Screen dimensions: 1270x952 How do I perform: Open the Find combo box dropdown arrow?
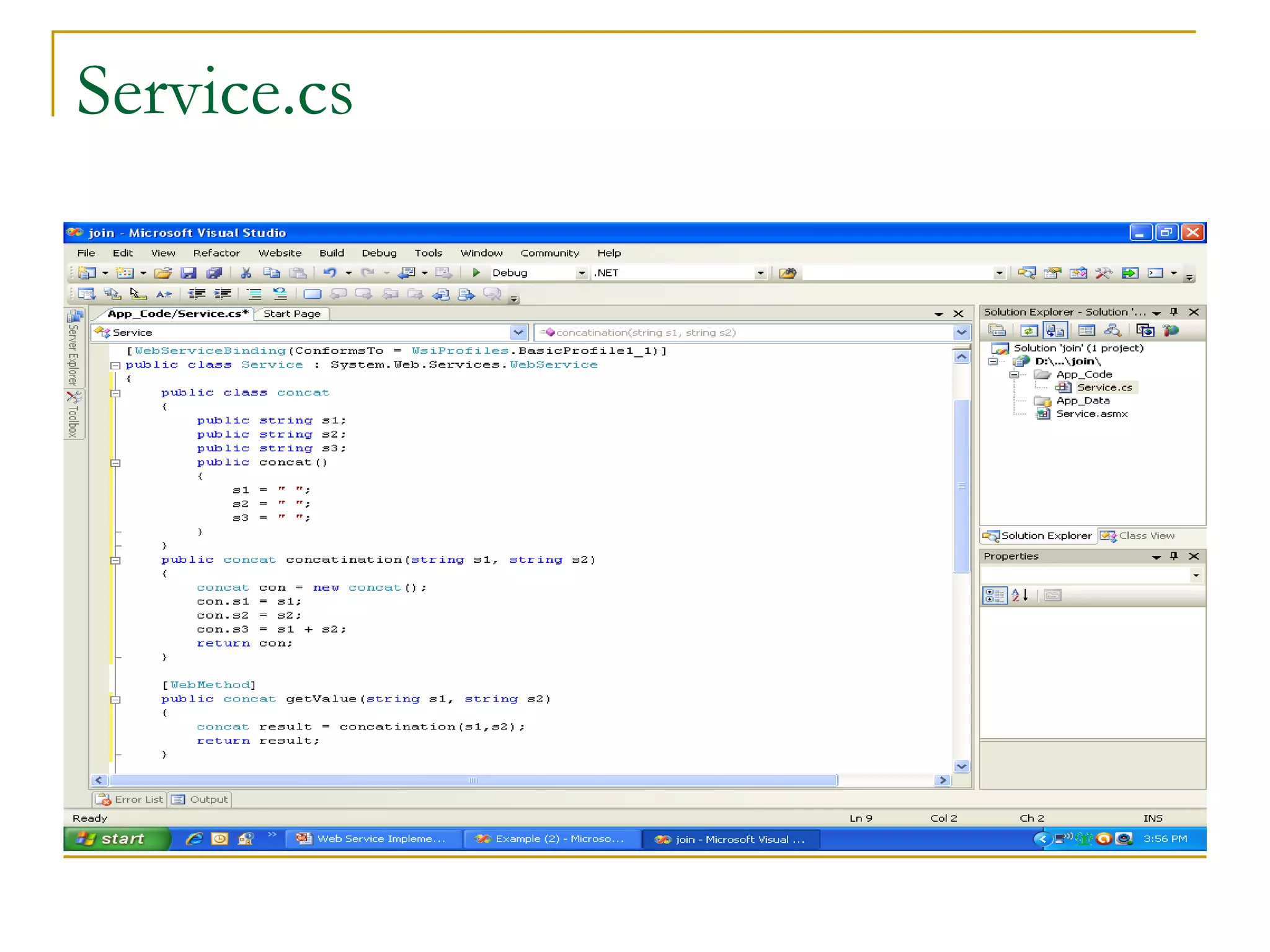(x=999, y=273)
